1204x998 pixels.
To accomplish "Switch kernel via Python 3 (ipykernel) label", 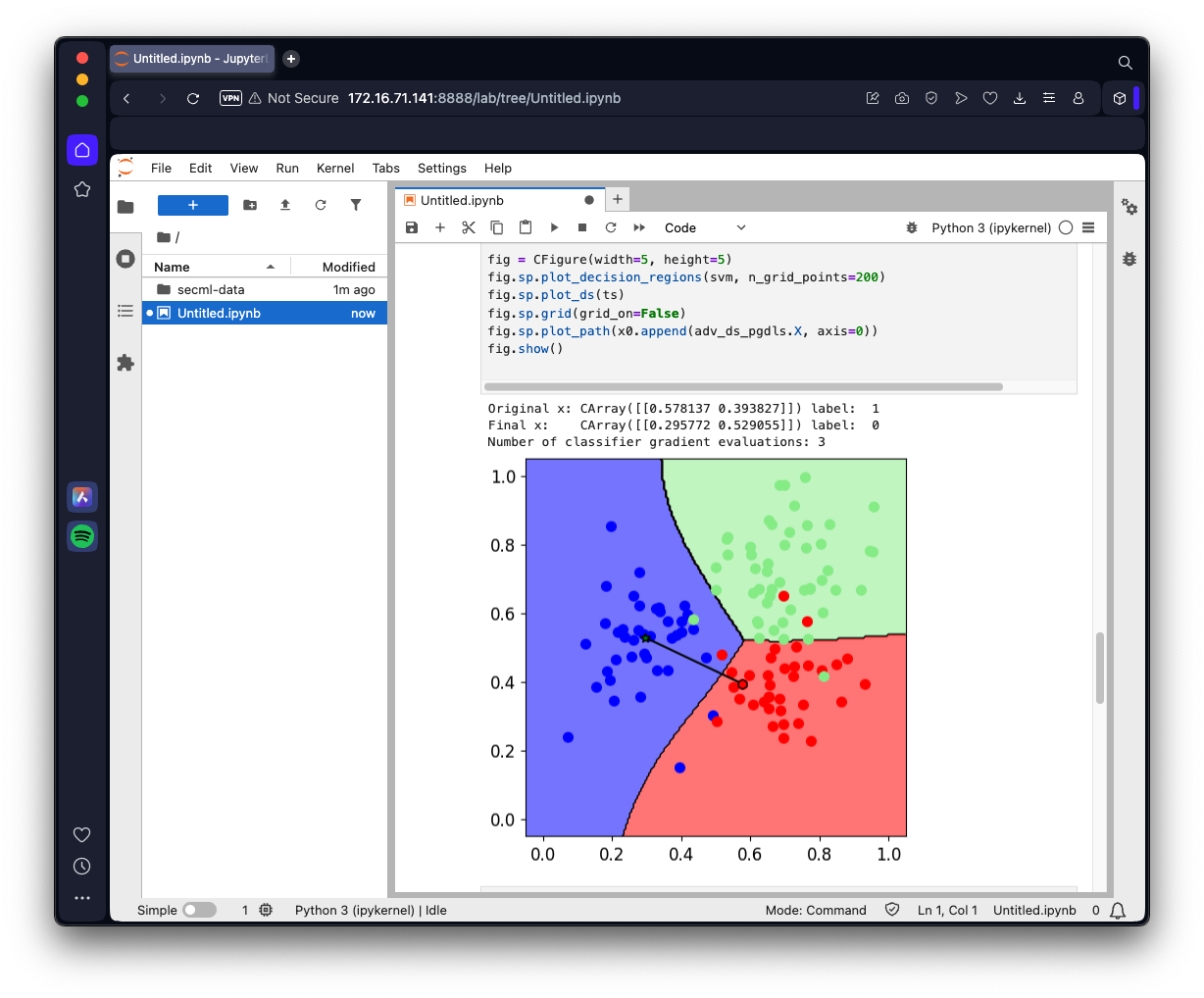I will click(991, 227).
